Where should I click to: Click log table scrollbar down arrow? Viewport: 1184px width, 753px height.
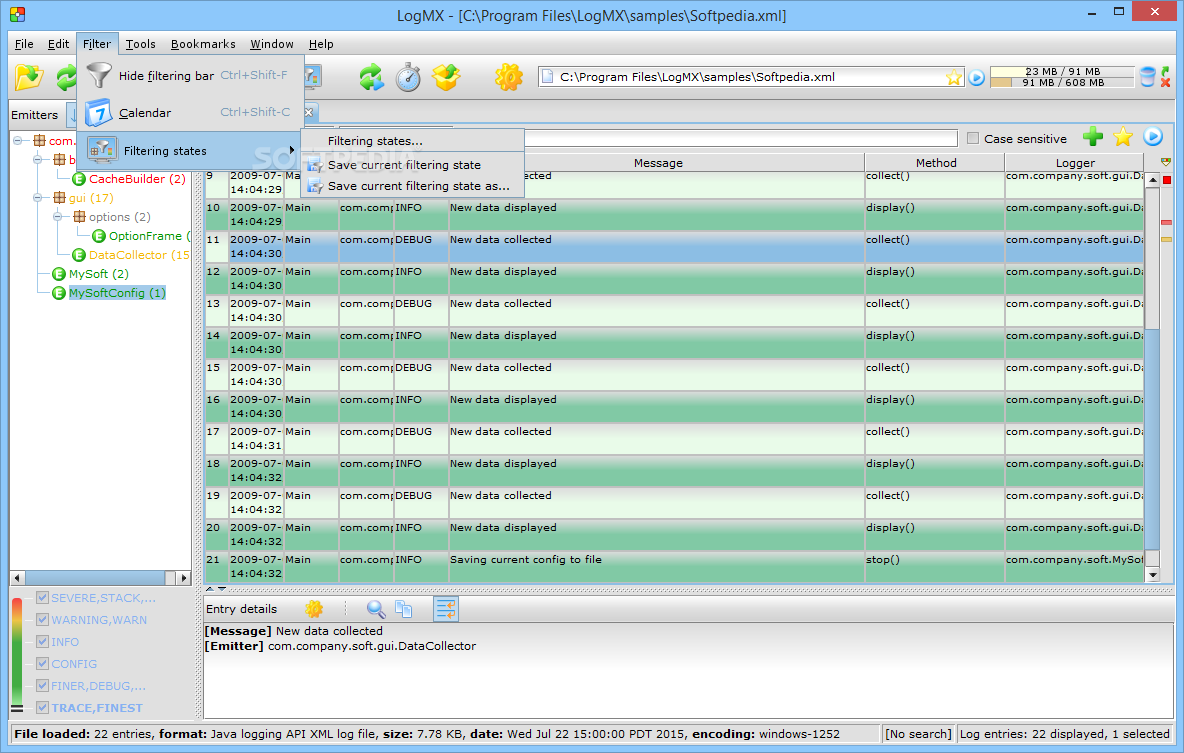(x=1152, y=576)
